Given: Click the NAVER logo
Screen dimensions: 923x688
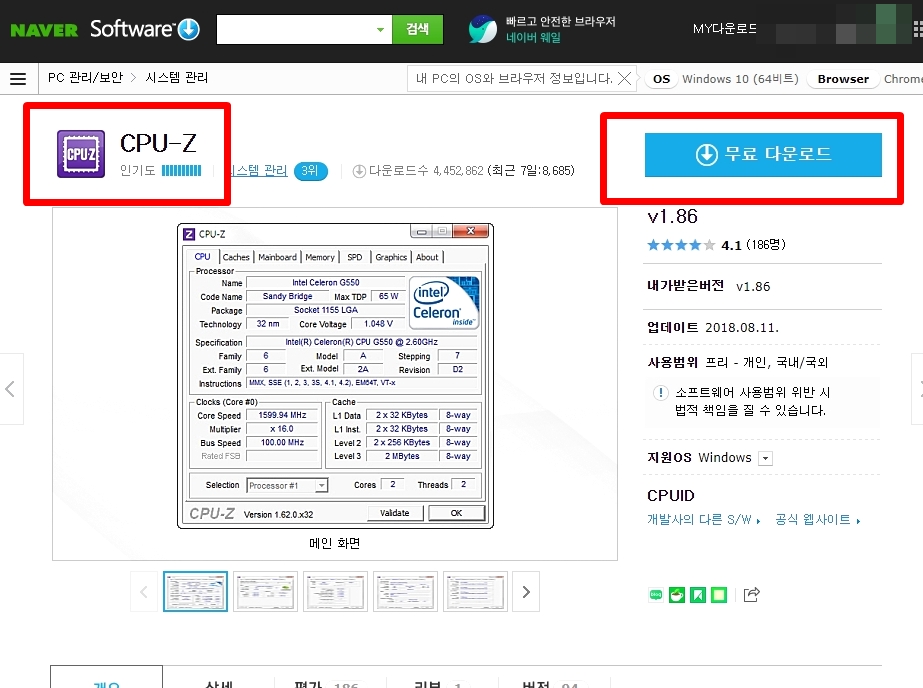Looking at the screenshot, I should pos(44,30).
